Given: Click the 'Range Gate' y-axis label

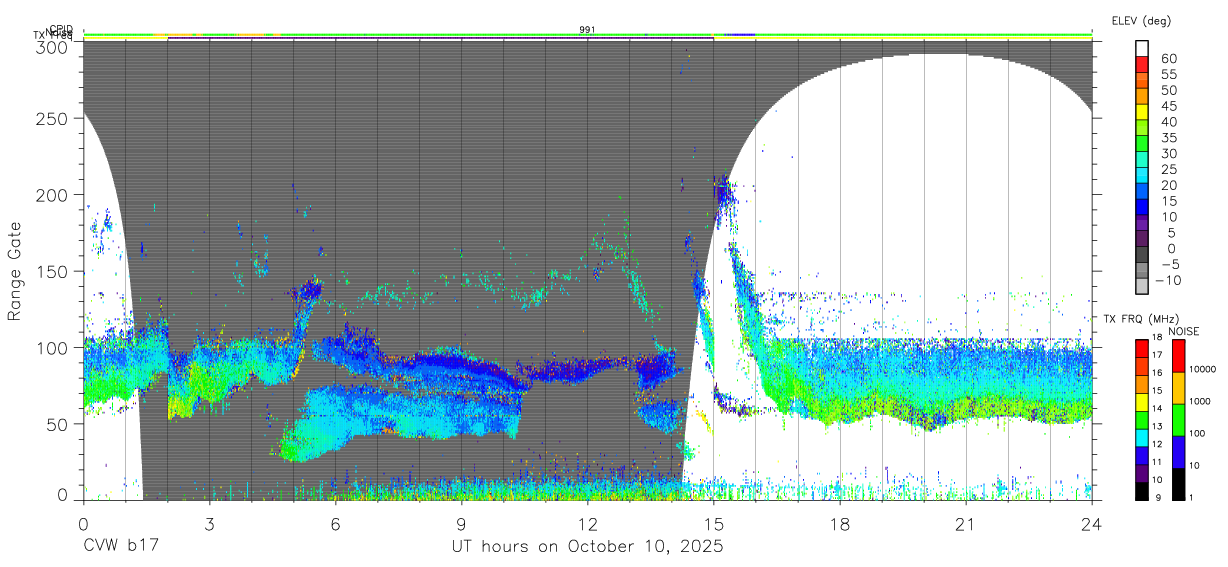Looking at the screenshot, I should click(15, 271).
